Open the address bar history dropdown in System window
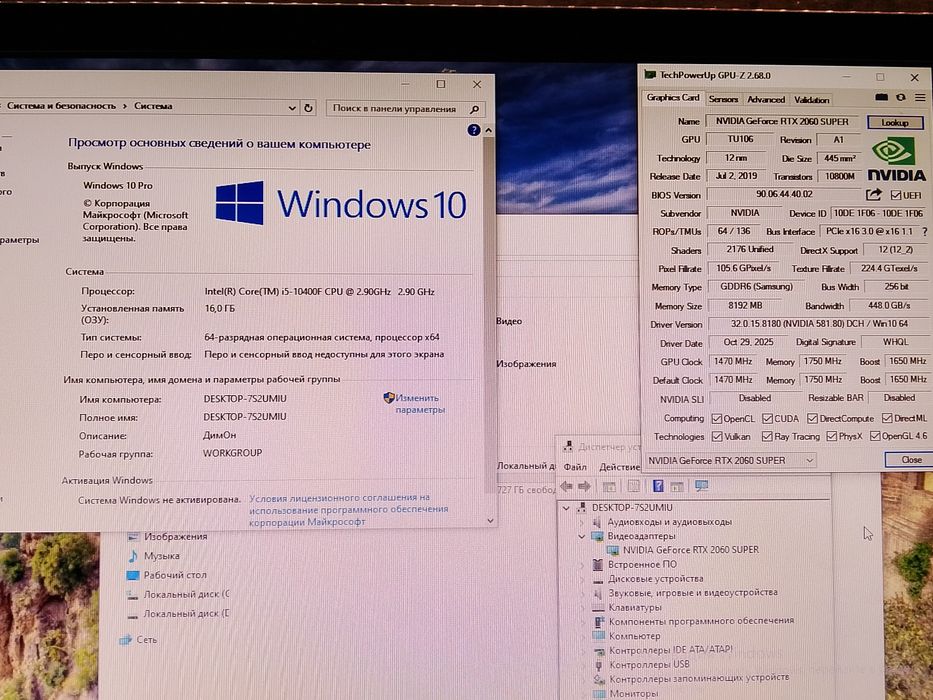This screenshot has width=933, height=700. [x=292, y=108]
